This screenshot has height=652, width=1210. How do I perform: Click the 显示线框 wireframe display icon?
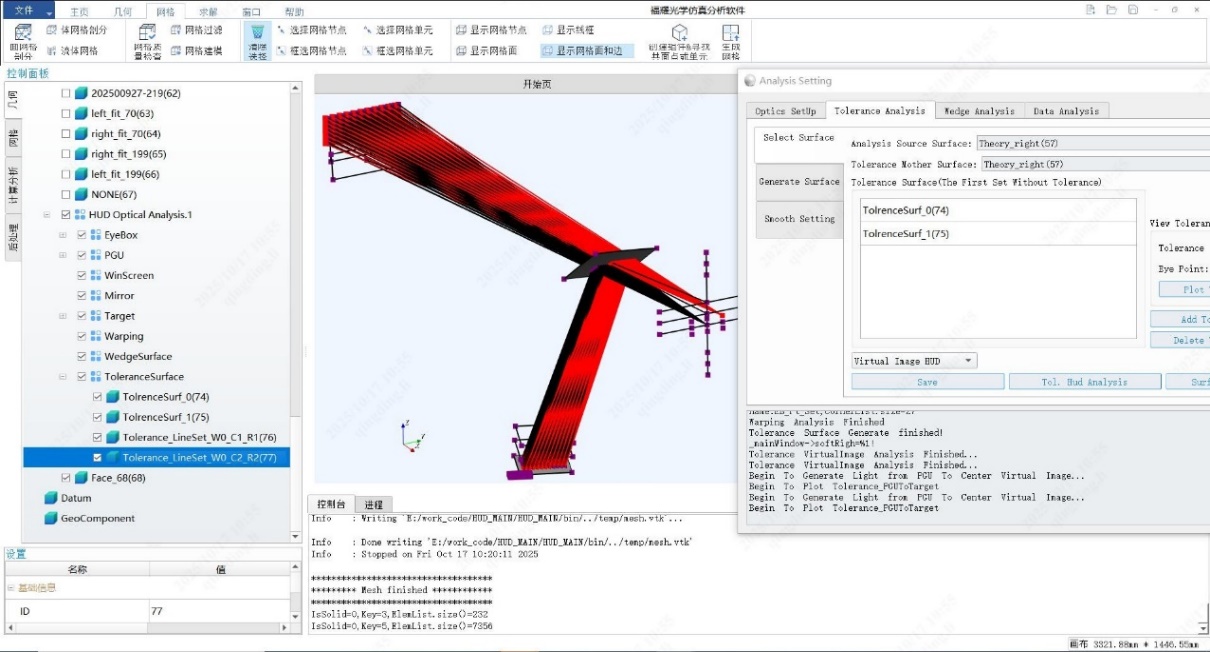pos(569,30)
